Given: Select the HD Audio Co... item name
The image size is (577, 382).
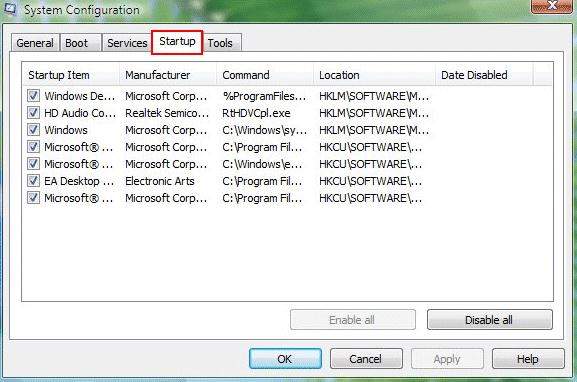Looking at the screenshot, I should [80, 113].
